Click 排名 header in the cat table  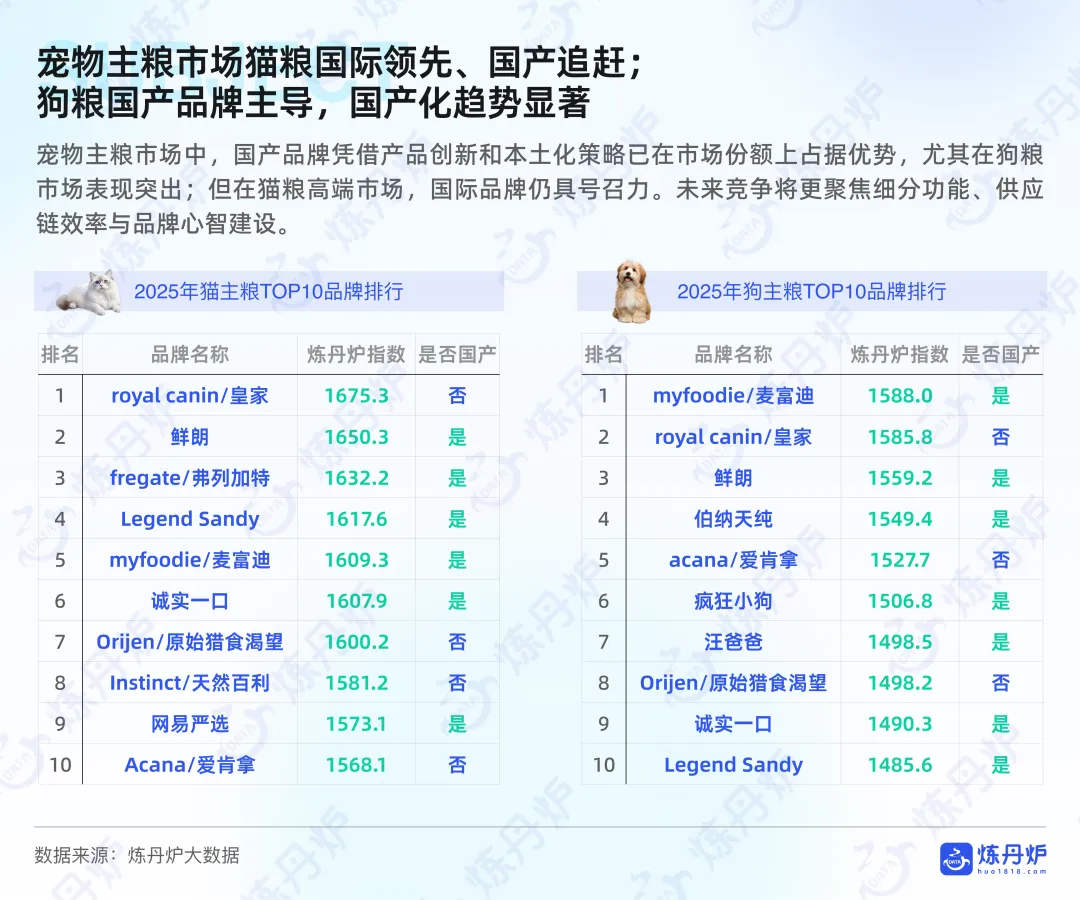[60, 355]
